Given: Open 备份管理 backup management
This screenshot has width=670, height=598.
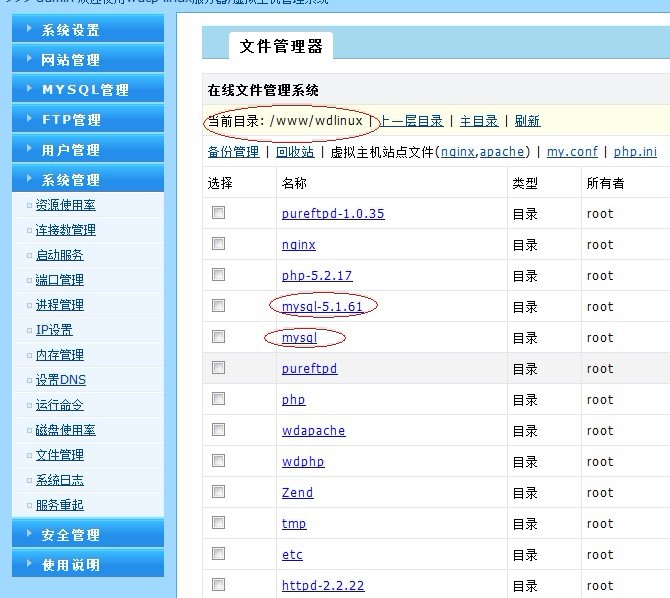Looking at the screenshot, I should (x=233, y=152).
